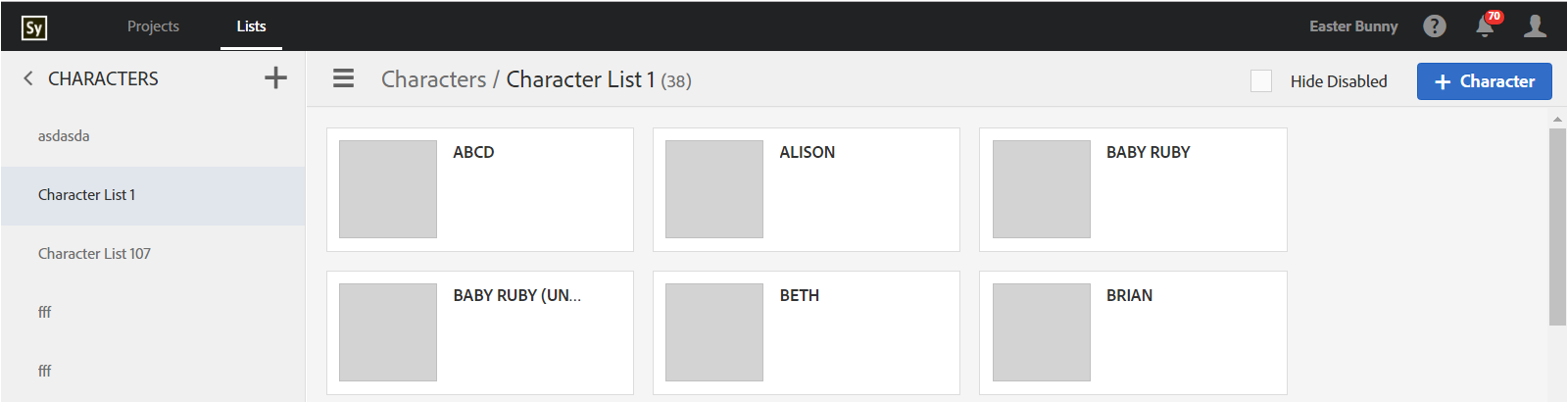The height and width of the screenshot is (403, 1568).
Task: Enable the Hide Disabled checkbox
Action: [1261, 81]
